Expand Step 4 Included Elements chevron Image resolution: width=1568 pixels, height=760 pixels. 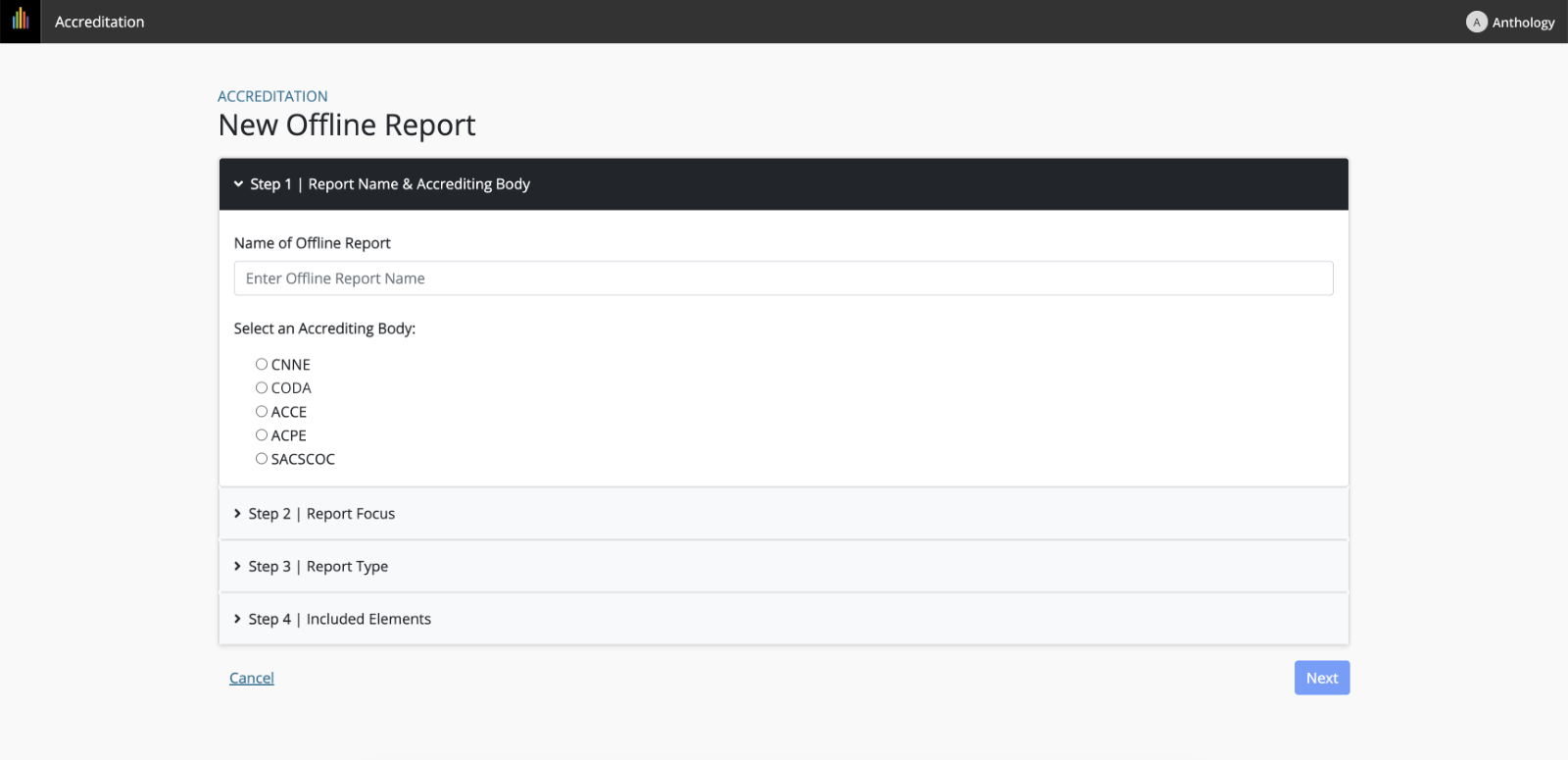(x=237, y=619)
